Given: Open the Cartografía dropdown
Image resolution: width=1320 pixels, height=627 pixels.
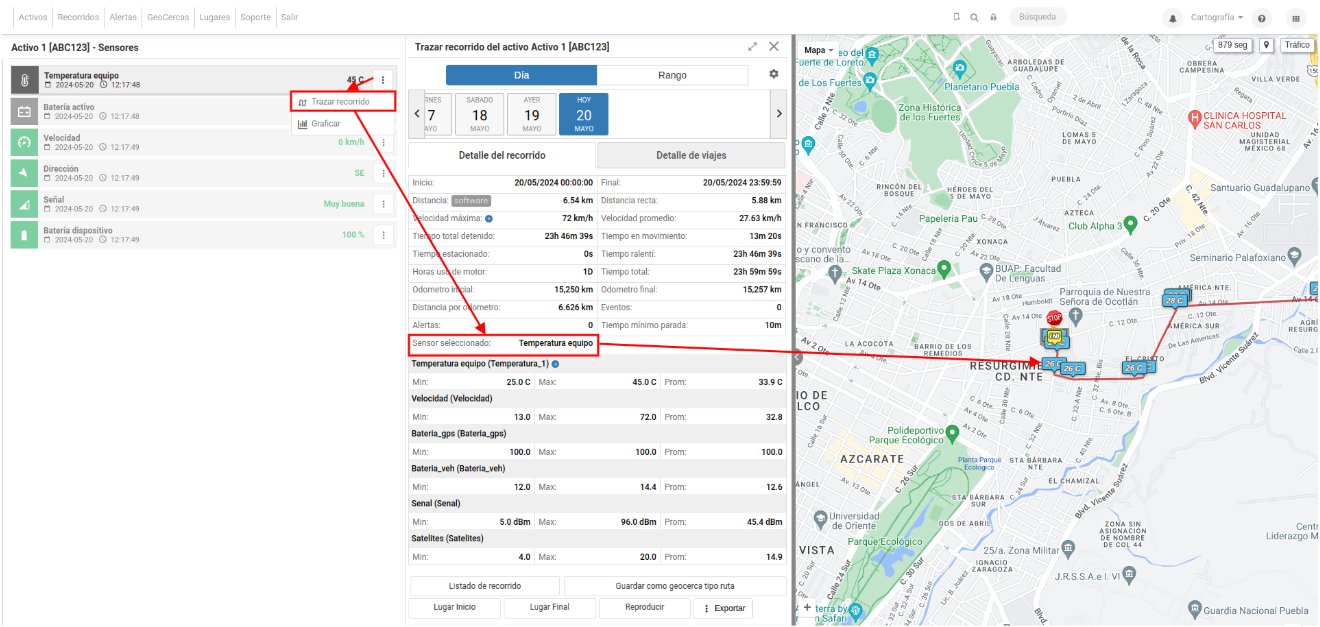Looking at the screenshot, I should 1217,17.
